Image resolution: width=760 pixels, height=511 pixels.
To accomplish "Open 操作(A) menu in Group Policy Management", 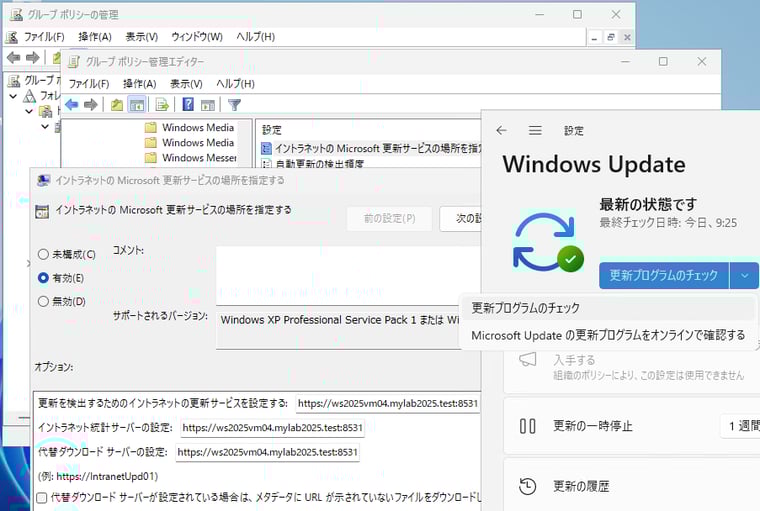I will tap(95, 36).
